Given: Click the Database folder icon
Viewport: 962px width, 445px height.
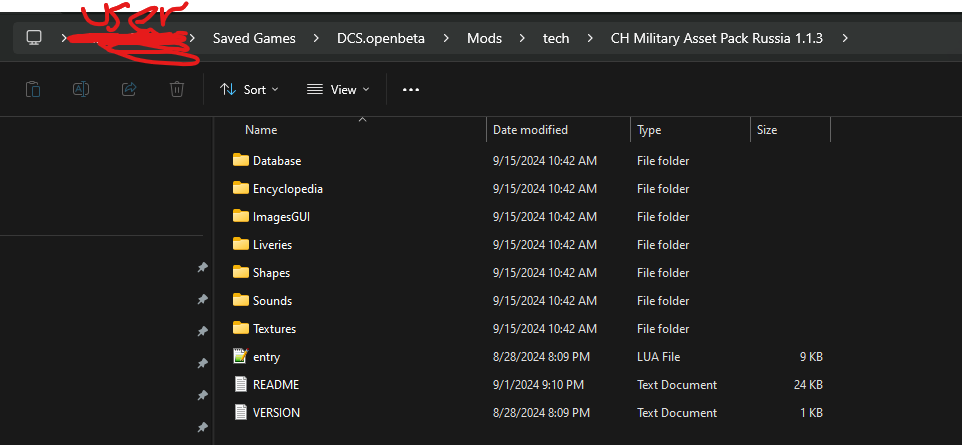Looking at the screenshot, I should (240, 160).
